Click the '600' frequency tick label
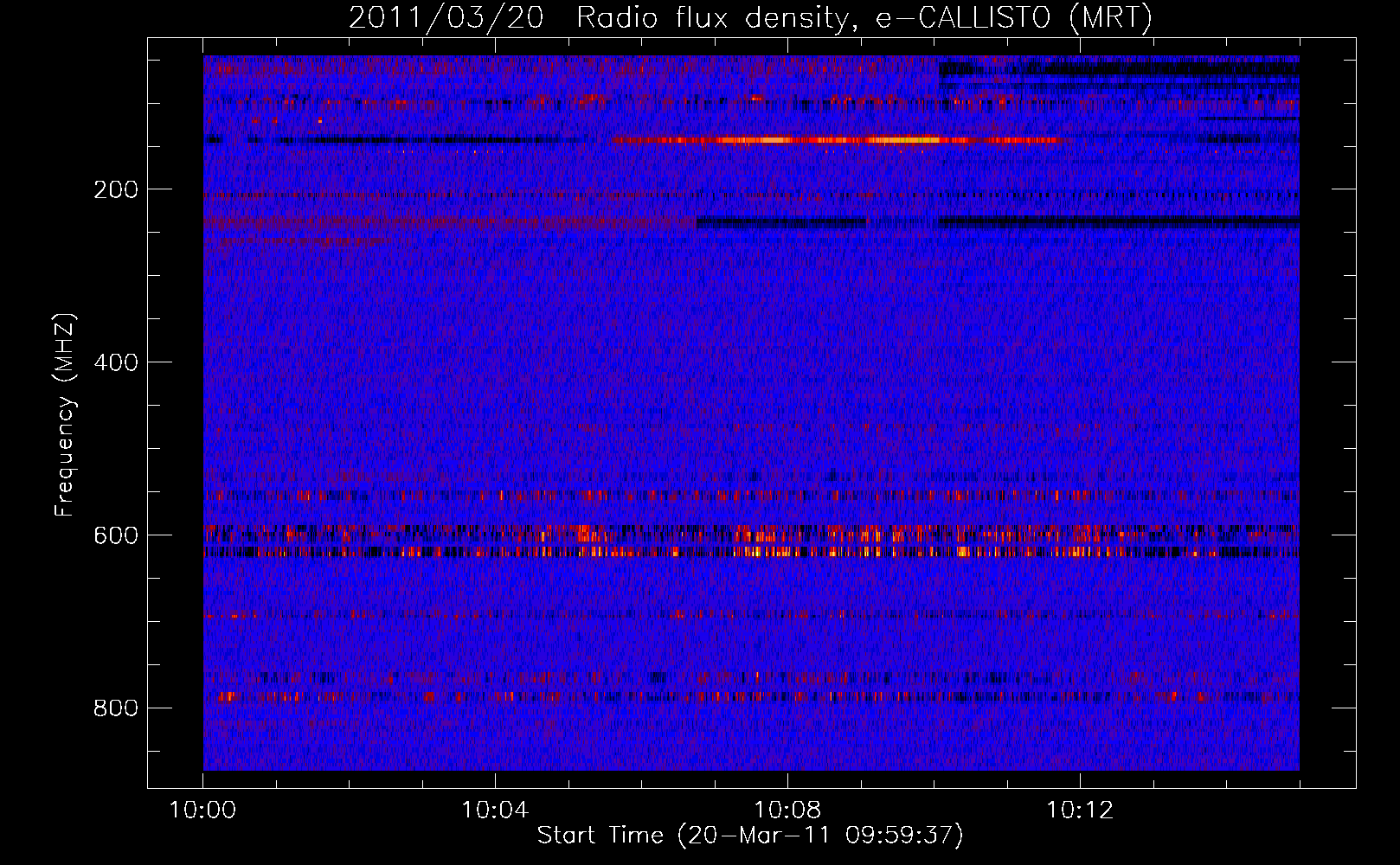Screen dimensions: 1400x865 (116, 535)
